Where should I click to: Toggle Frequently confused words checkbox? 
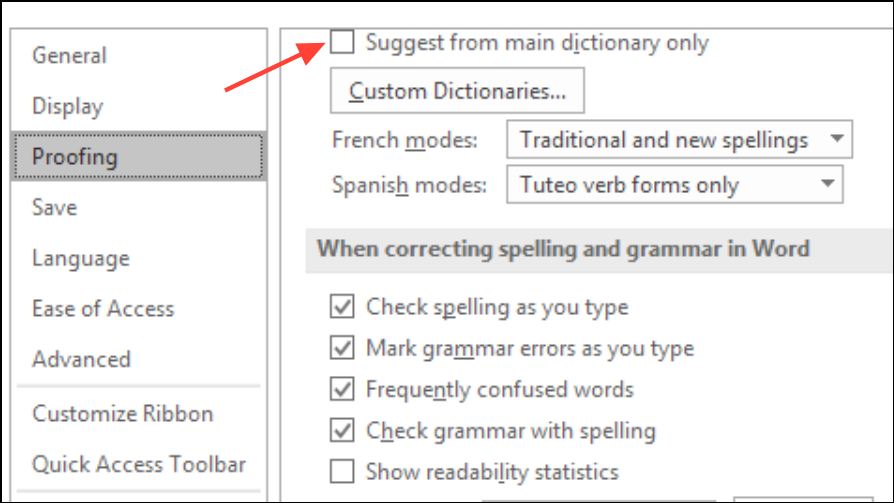[342, 390]
